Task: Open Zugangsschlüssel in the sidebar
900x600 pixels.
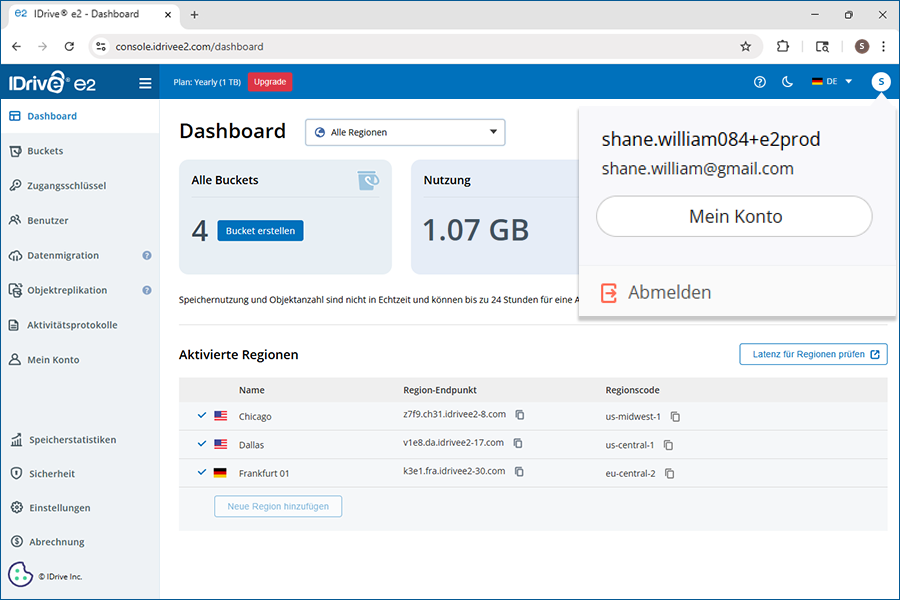Action: (66, 186)
